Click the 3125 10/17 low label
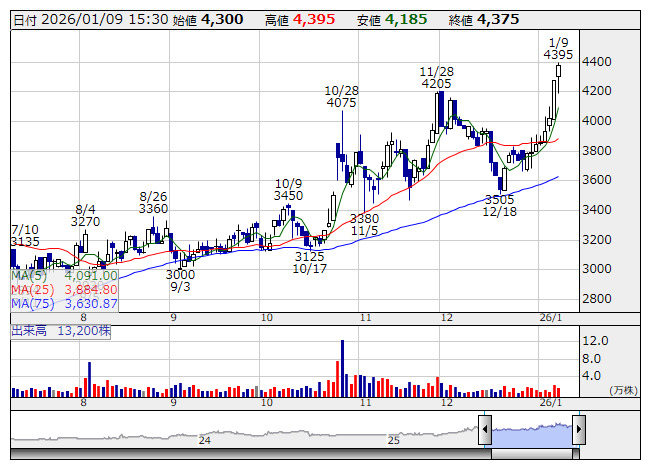This screenshot has height=470, width=653. (309, 262)
